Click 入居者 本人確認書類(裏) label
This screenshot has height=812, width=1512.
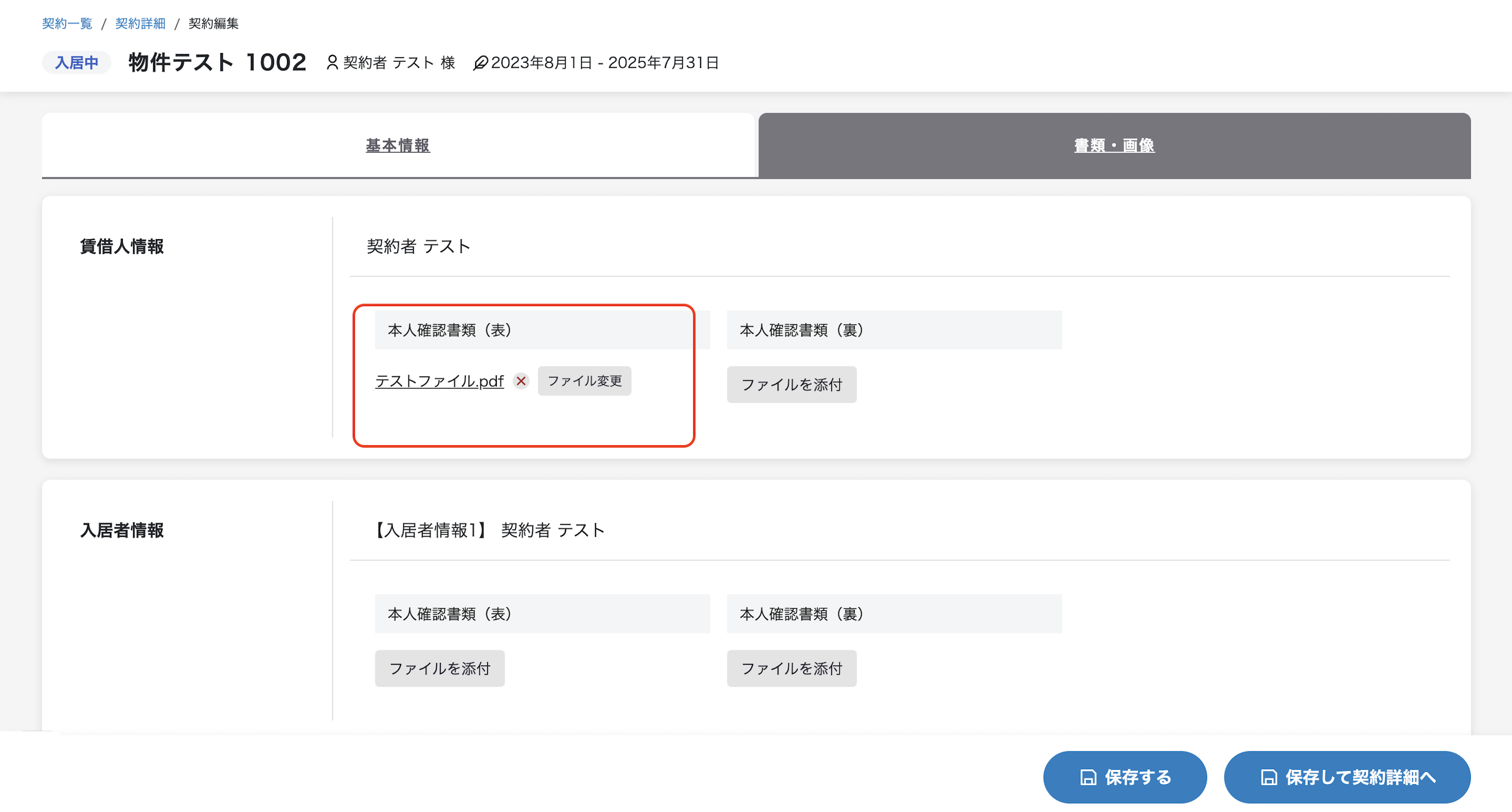coord(894,613)
